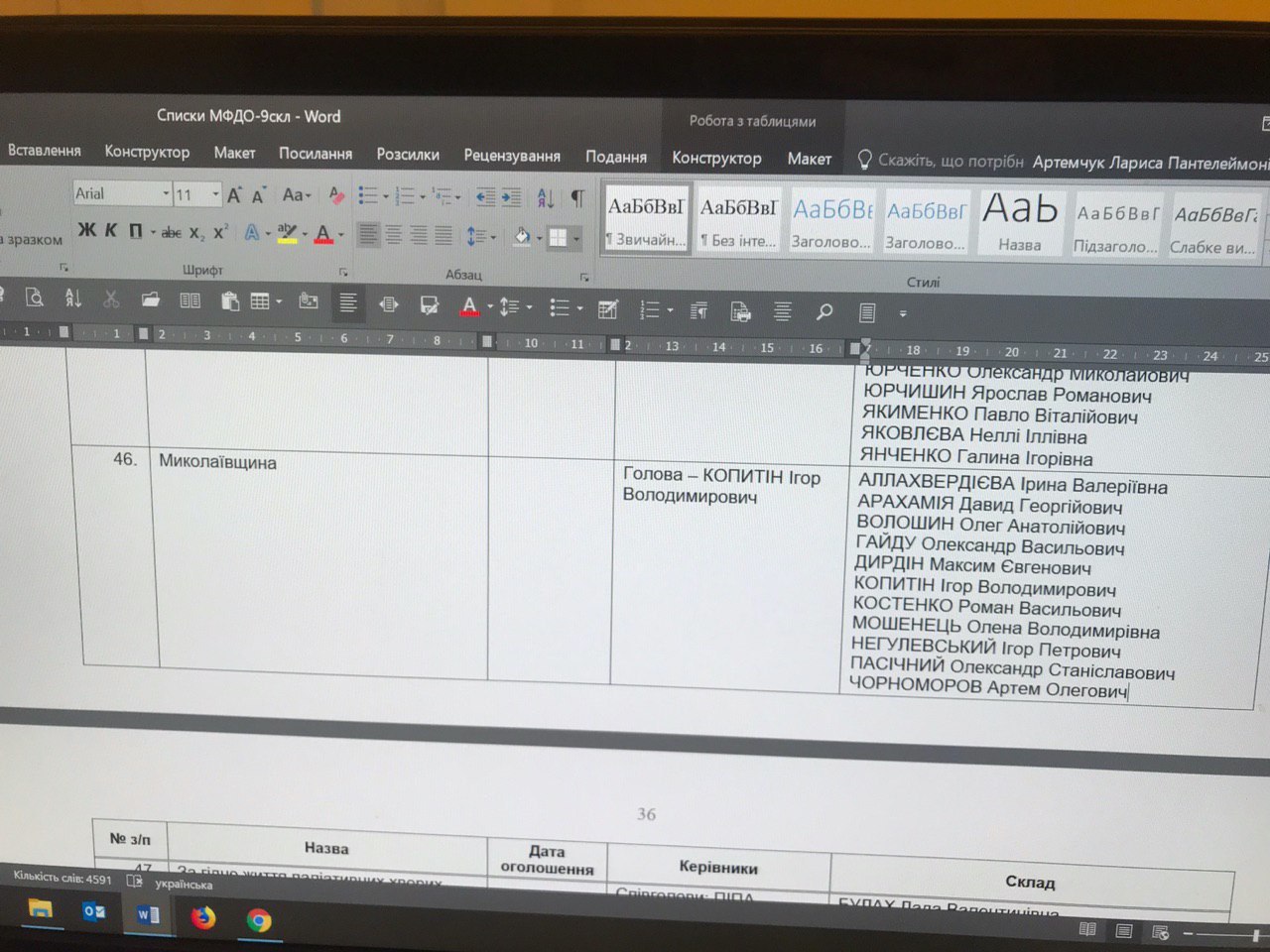Expand the ribbon numbered list dropdown arrow
1270x952 pixels.
(423, 197)
